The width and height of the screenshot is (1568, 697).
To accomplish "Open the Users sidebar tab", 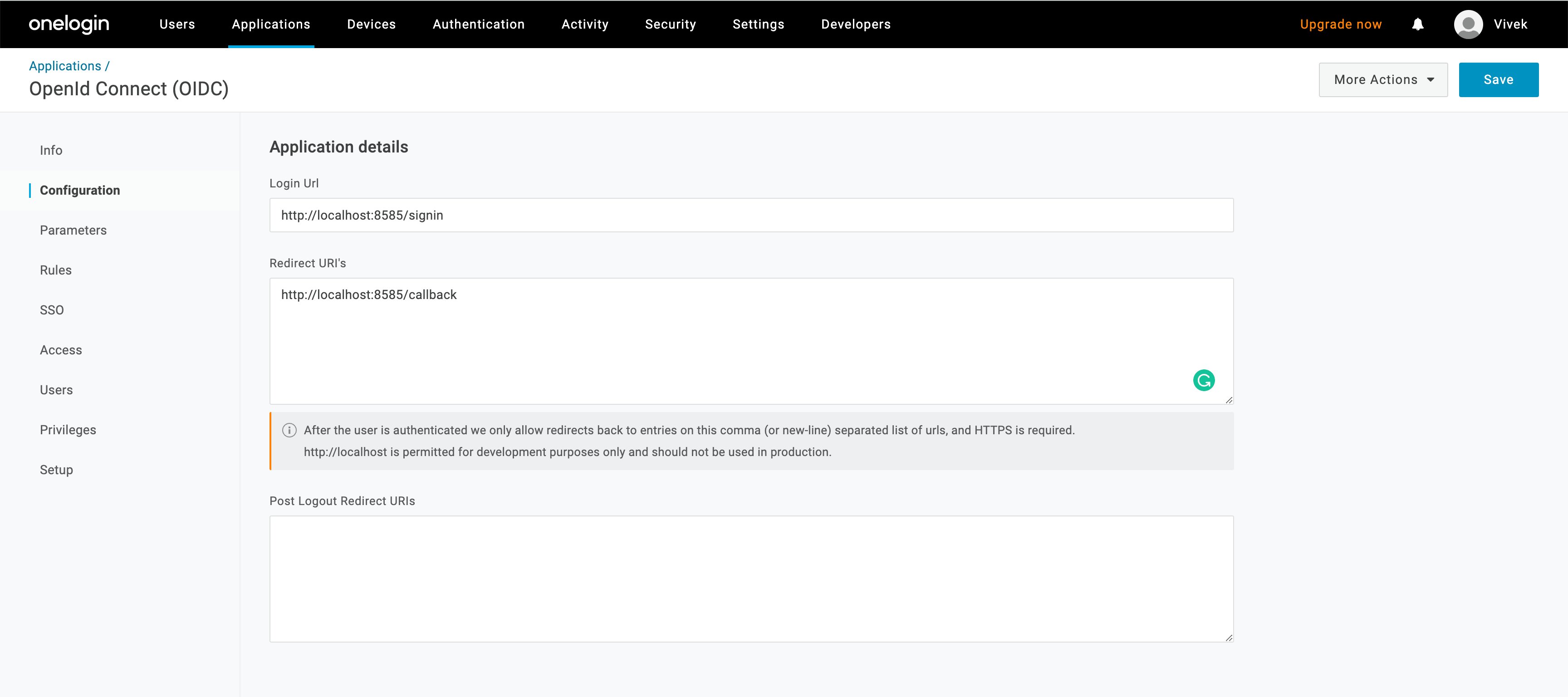I will [56, 390].
